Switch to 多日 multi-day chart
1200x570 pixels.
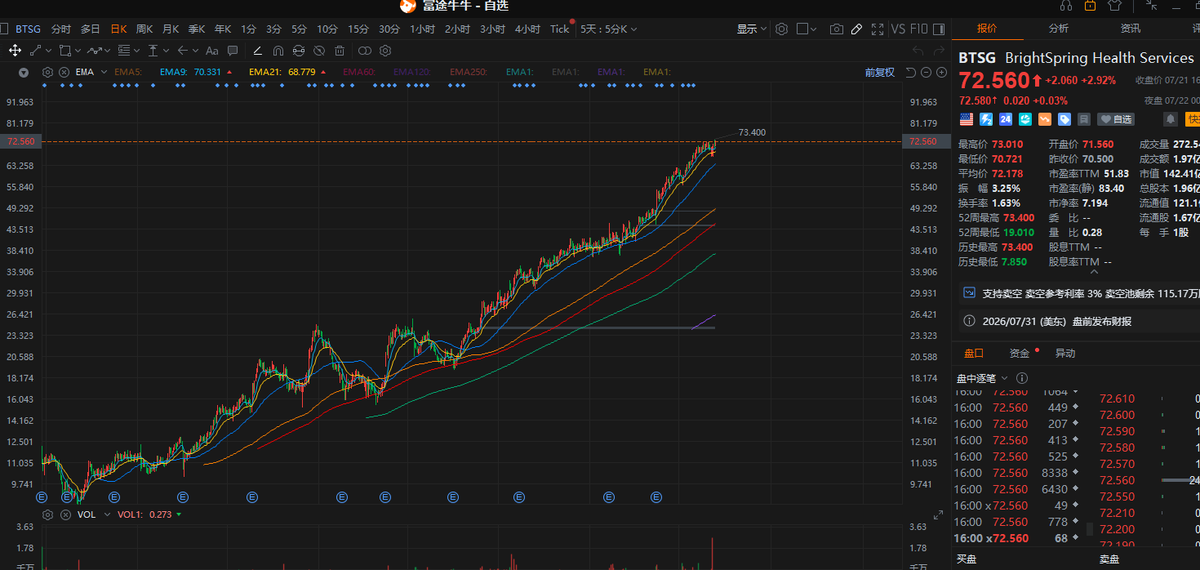pos(90,29)
